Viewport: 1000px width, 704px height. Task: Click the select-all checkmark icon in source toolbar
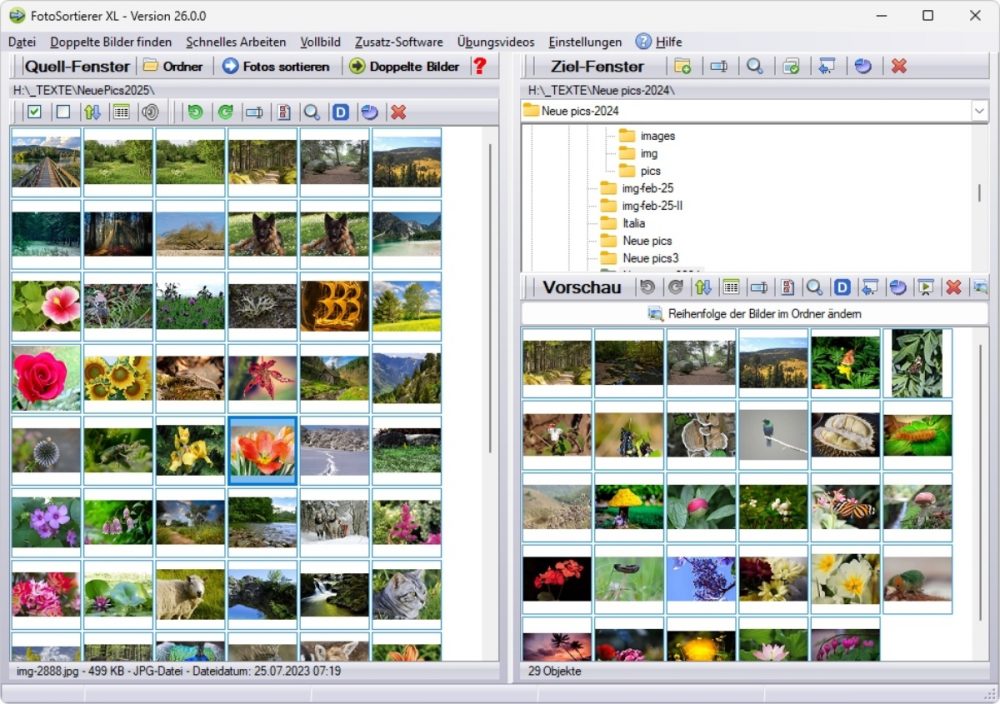click(x=34, y=112)
